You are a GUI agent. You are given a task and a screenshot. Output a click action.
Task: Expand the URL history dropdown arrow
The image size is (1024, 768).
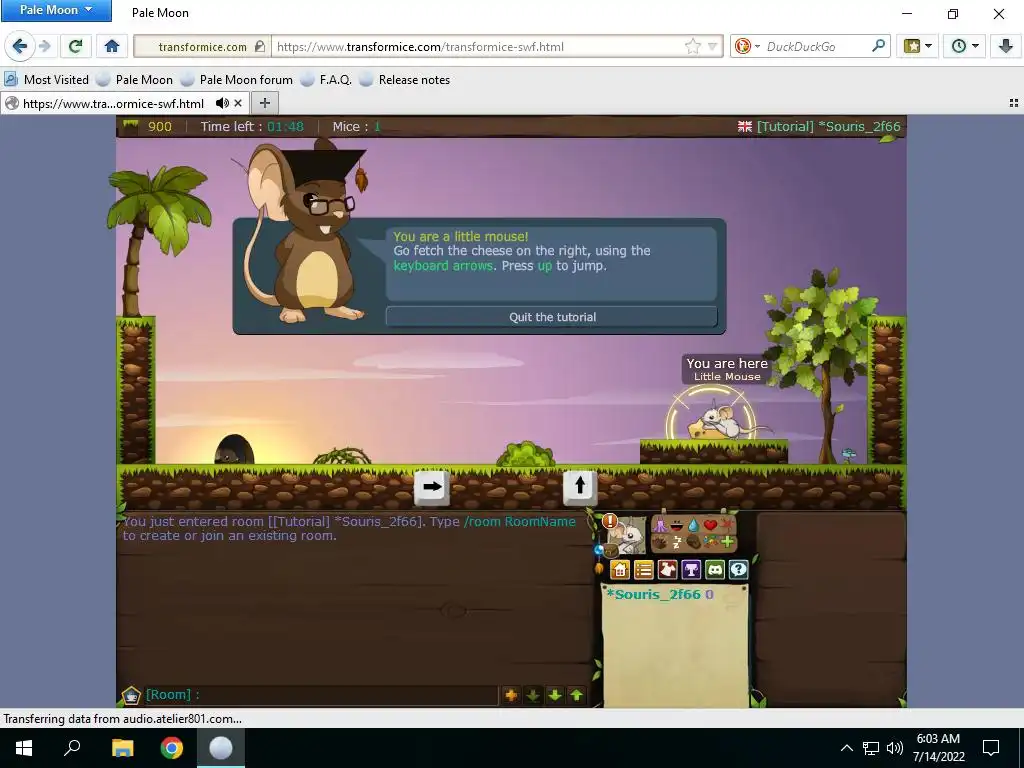click(712, 46)
